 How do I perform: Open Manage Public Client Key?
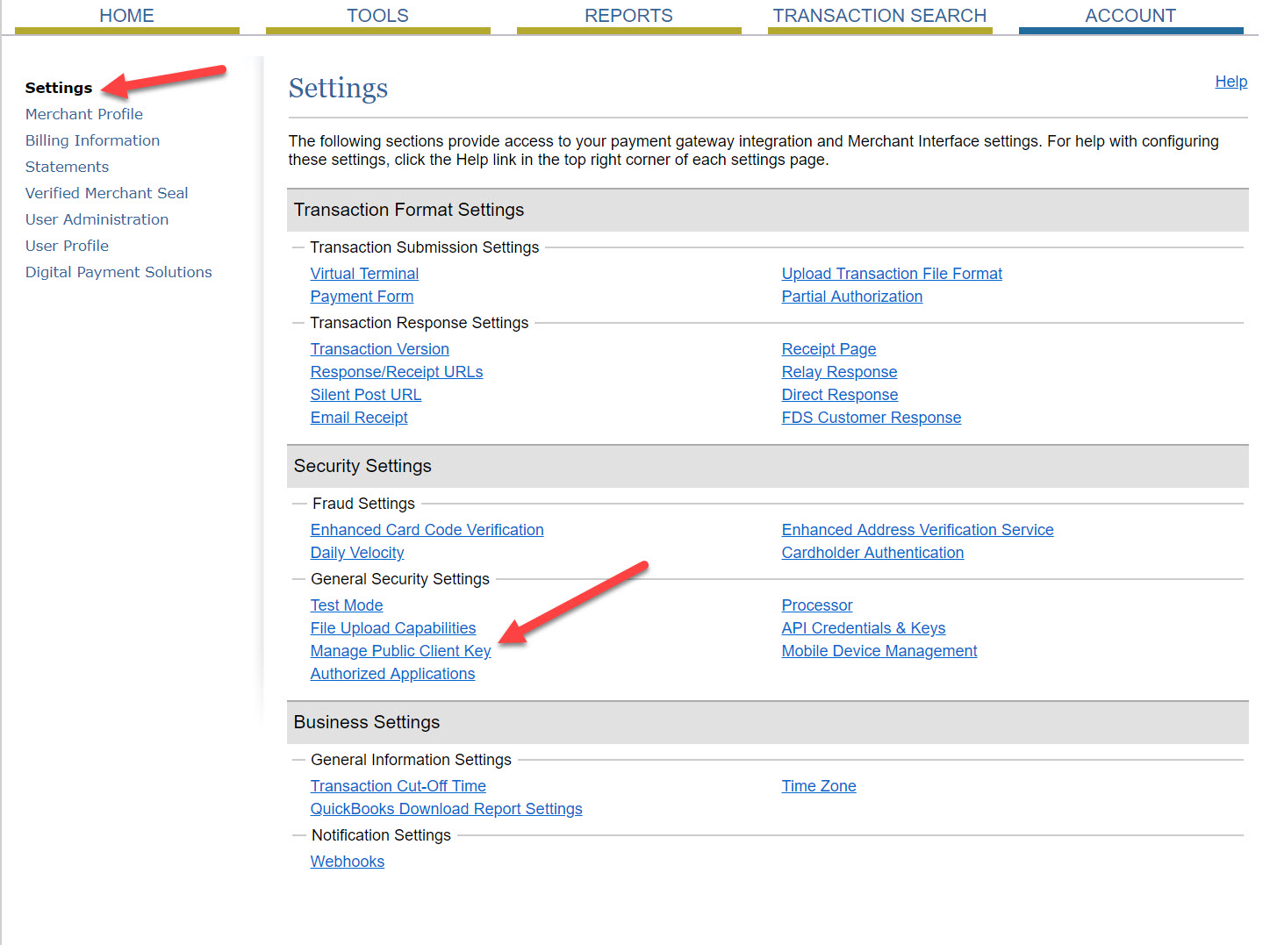[x=400, y=651]
